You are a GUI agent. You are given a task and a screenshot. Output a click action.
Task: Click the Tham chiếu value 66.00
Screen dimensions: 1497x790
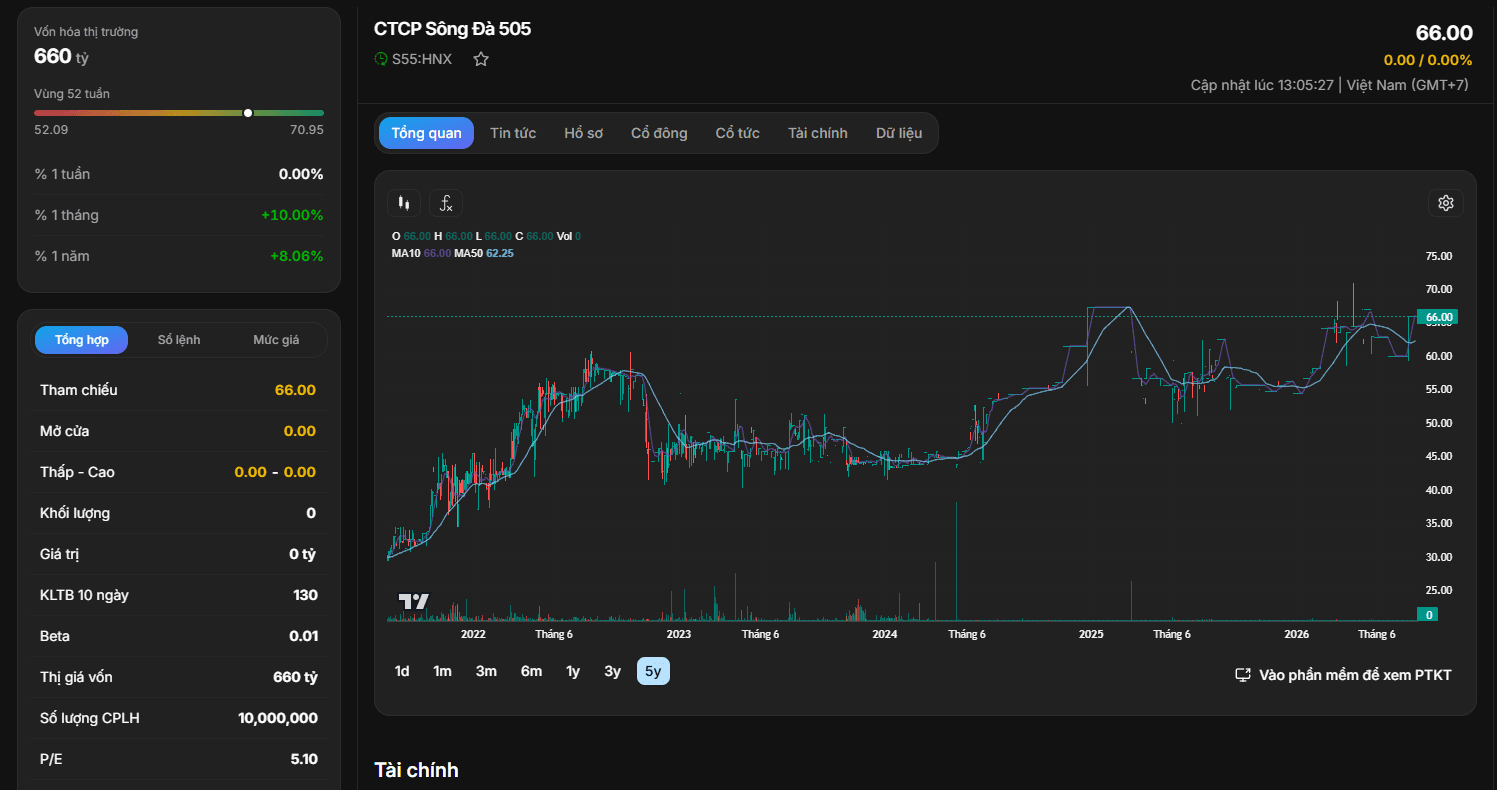pos(295,390)
